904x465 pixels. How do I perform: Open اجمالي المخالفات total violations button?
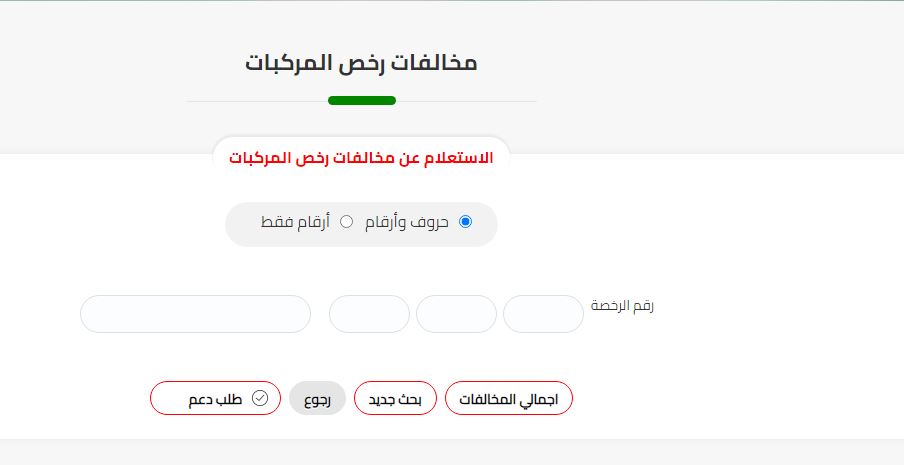(x=508, y=398)
